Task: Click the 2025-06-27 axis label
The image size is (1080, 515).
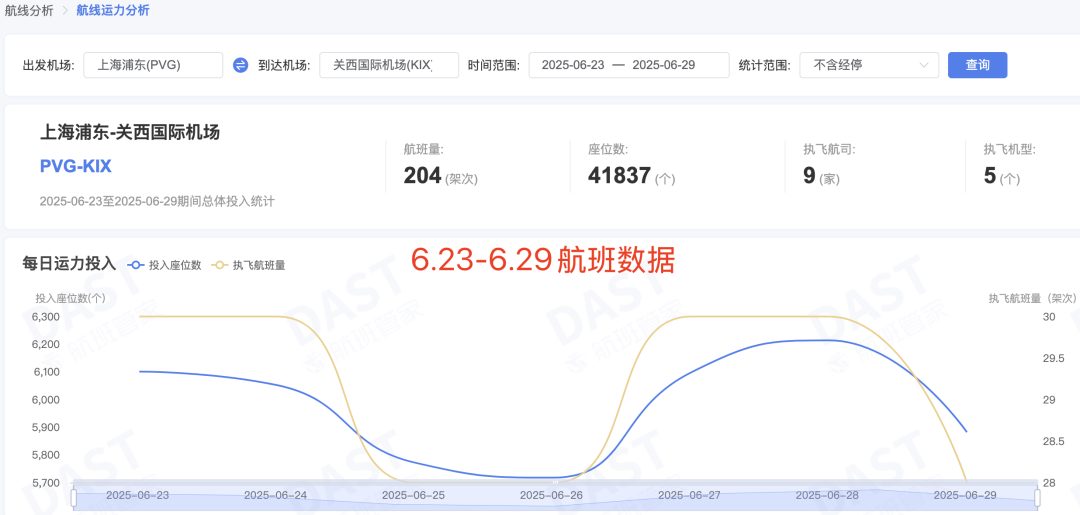Action: pyautogui.click(x=689, y=495)
